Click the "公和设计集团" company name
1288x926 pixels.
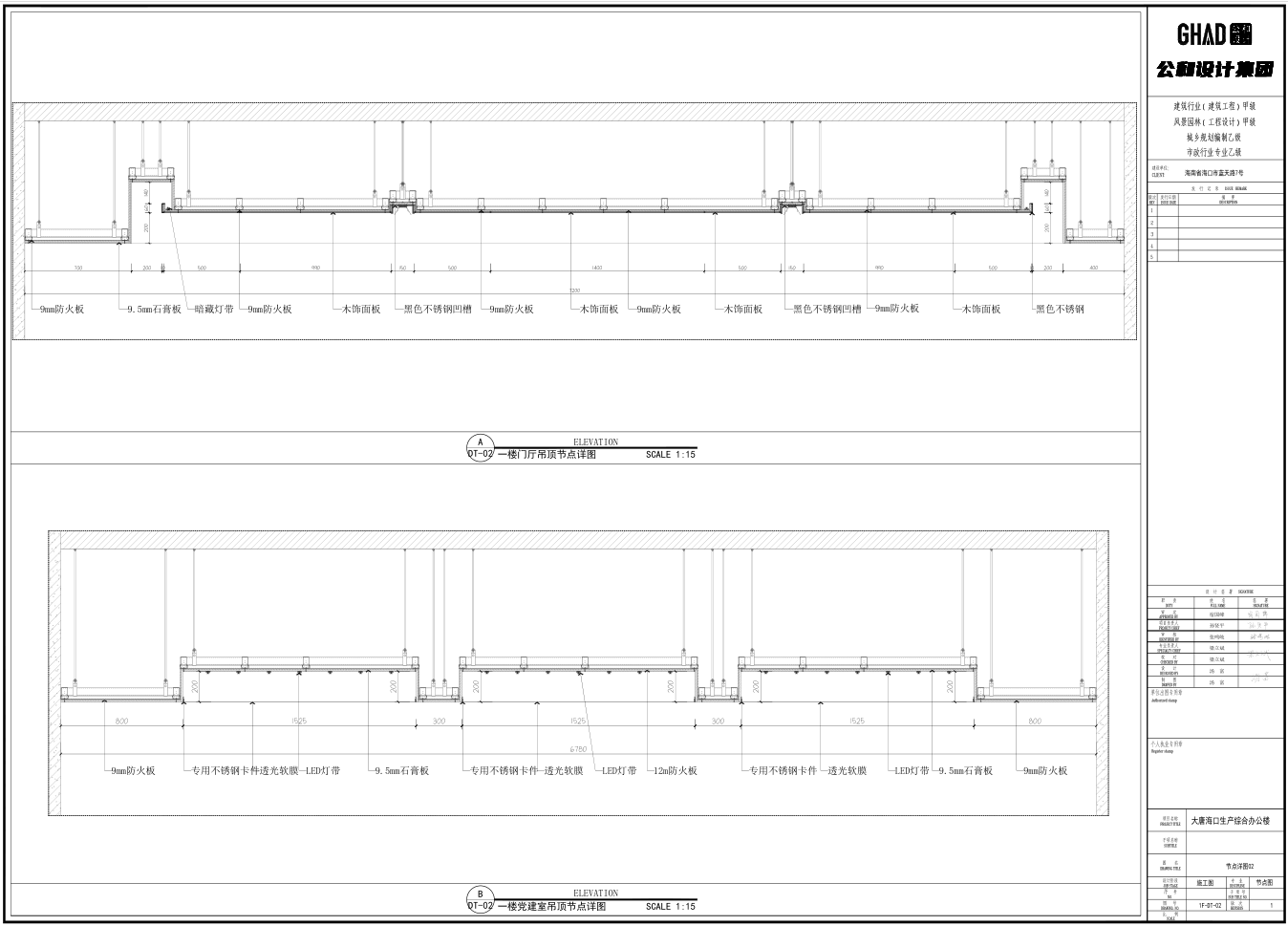click(x=1214, y=70)
